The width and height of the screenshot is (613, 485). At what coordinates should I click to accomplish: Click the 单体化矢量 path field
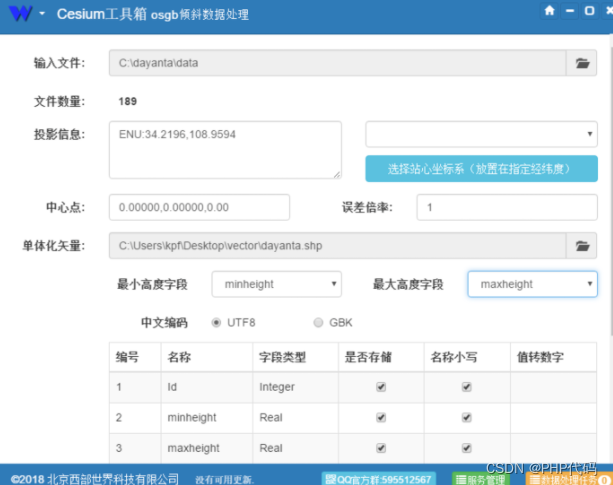(x=337, y=246)
